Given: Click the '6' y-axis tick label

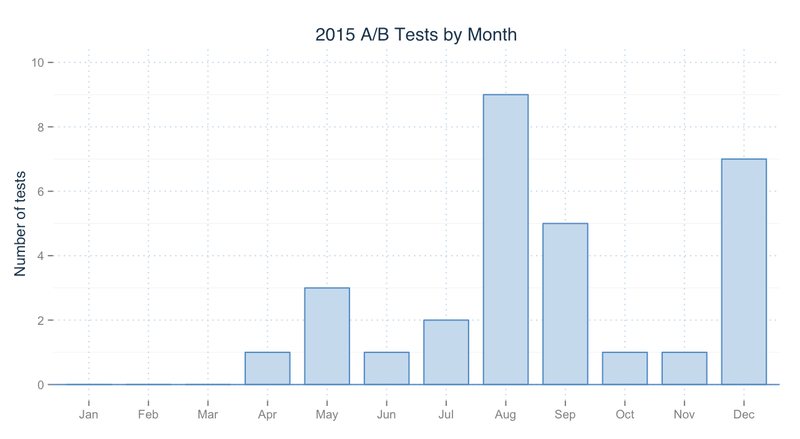Looking at the screenshot, I should [x=41, y=191].
